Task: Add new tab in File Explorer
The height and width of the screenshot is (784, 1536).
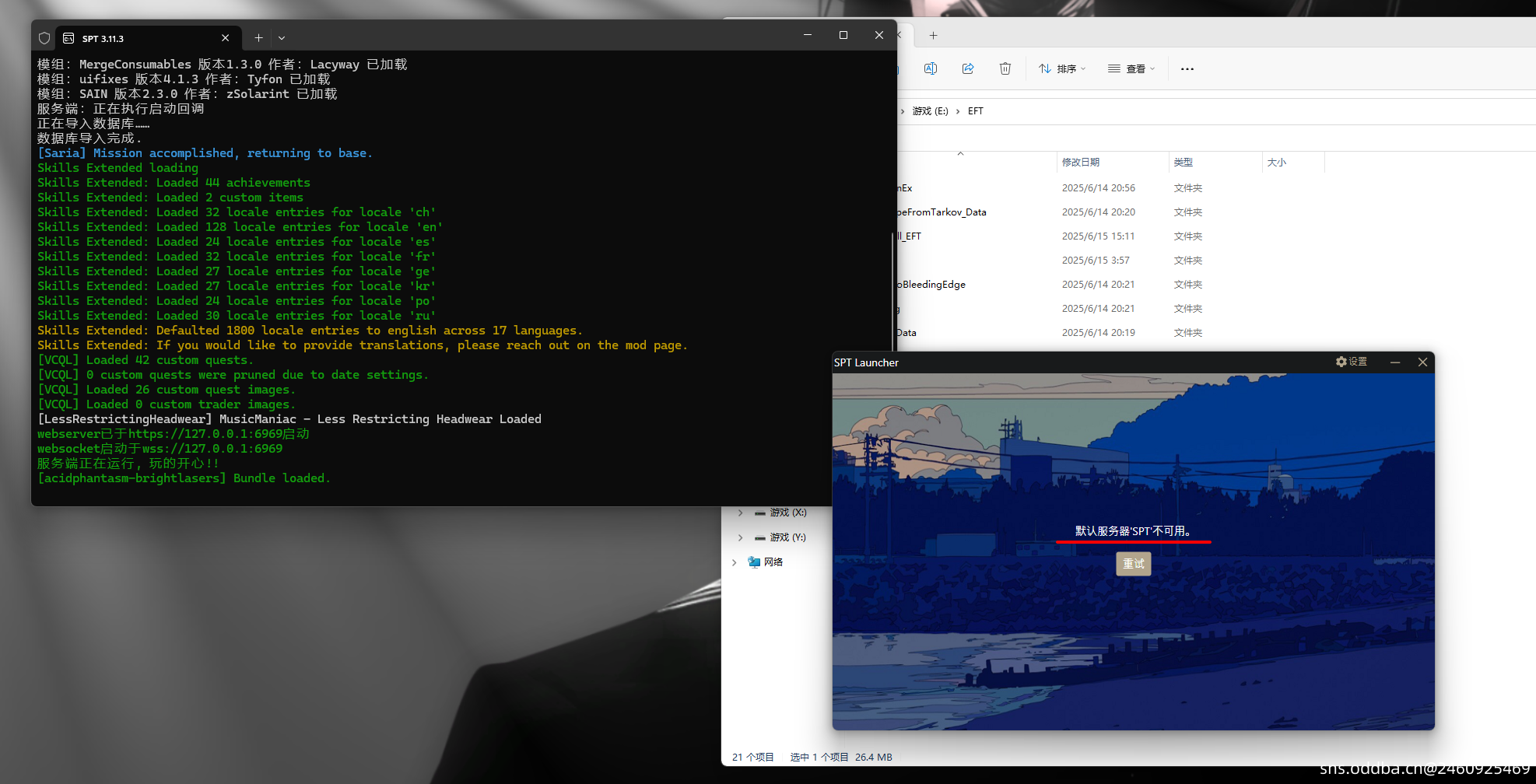Action: point(933,35)
